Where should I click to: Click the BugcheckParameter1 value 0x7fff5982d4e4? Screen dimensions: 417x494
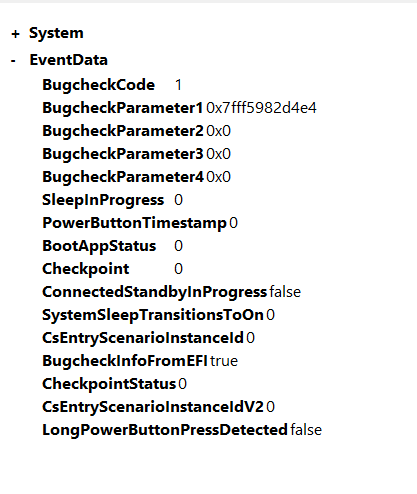(261, 108)
